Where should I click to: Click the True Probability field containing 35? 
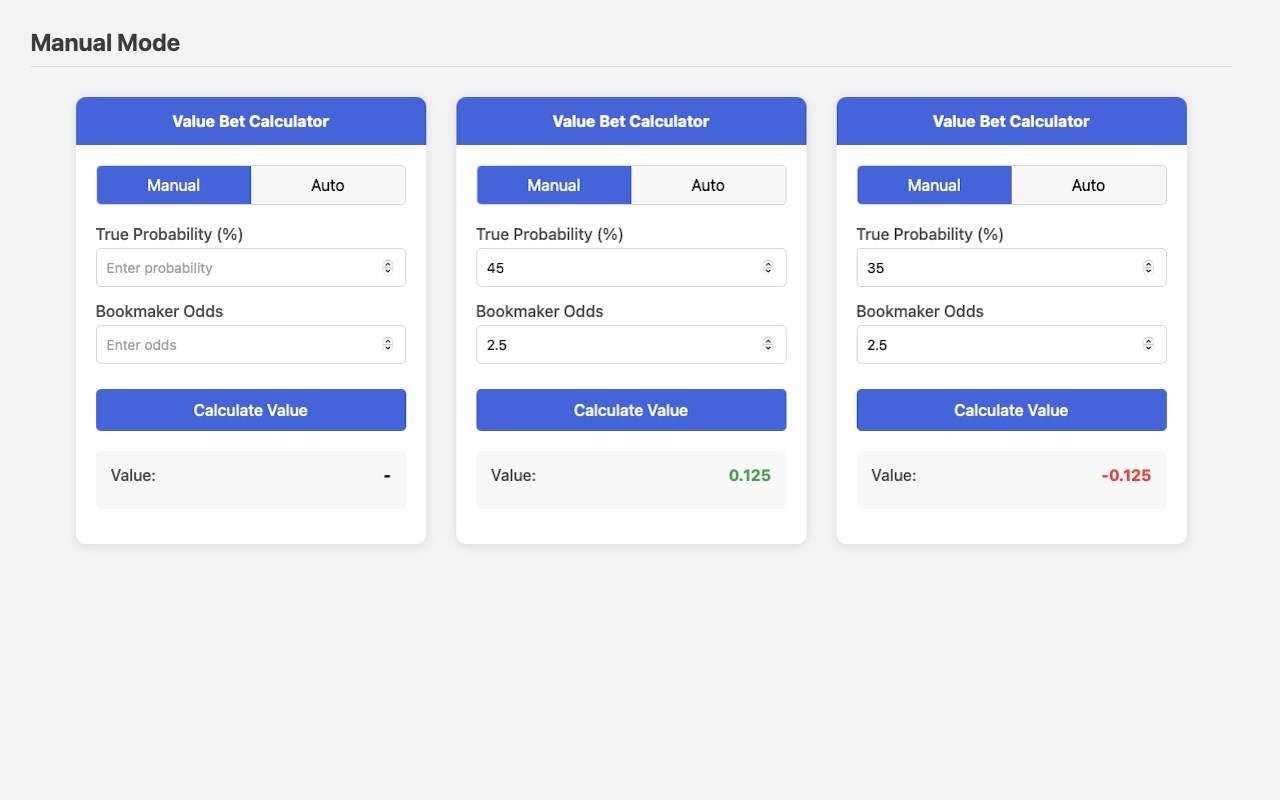(x=995, y=268)
